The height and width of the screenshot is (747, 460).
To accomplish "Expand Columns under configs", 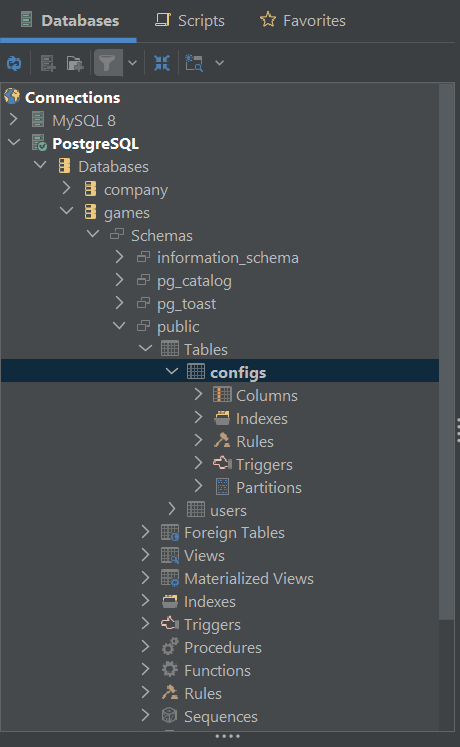I will tap(199, 394).
